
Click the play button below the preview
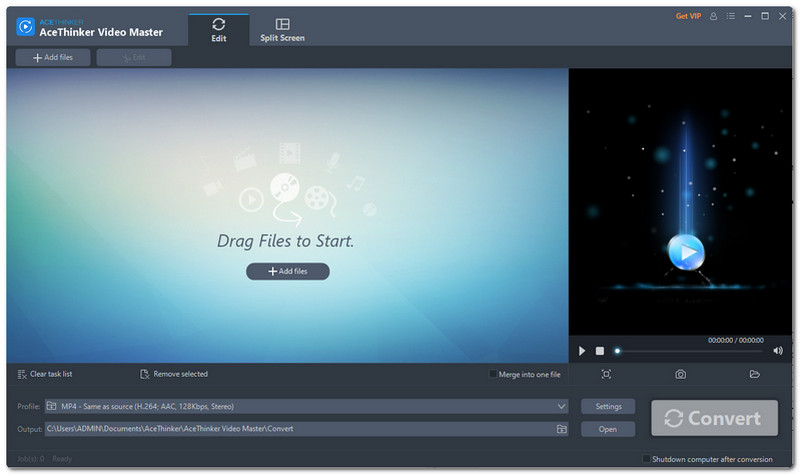pyautogui.click(x=582, y=351)
